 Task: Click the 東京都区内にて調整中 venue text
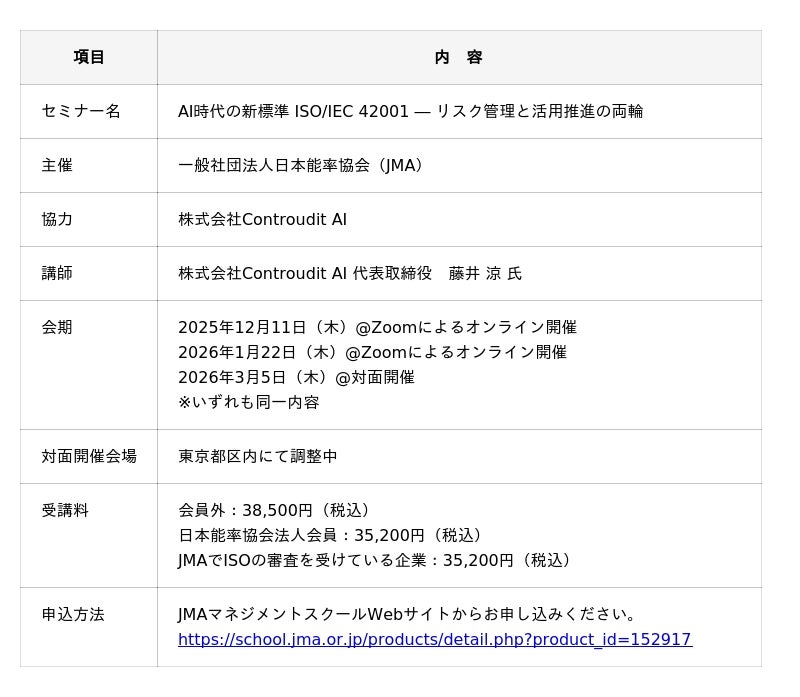tap(258, 456)
